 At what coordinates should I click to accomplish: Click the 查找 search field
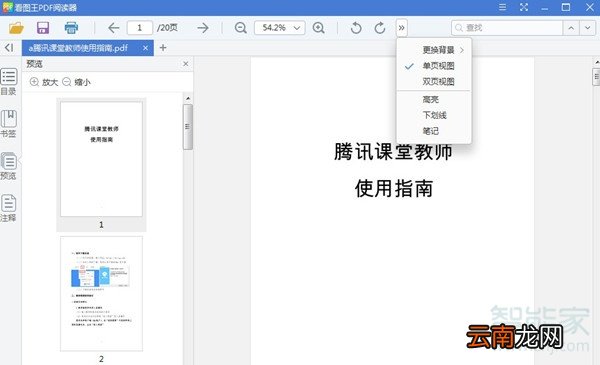point(507,28)
